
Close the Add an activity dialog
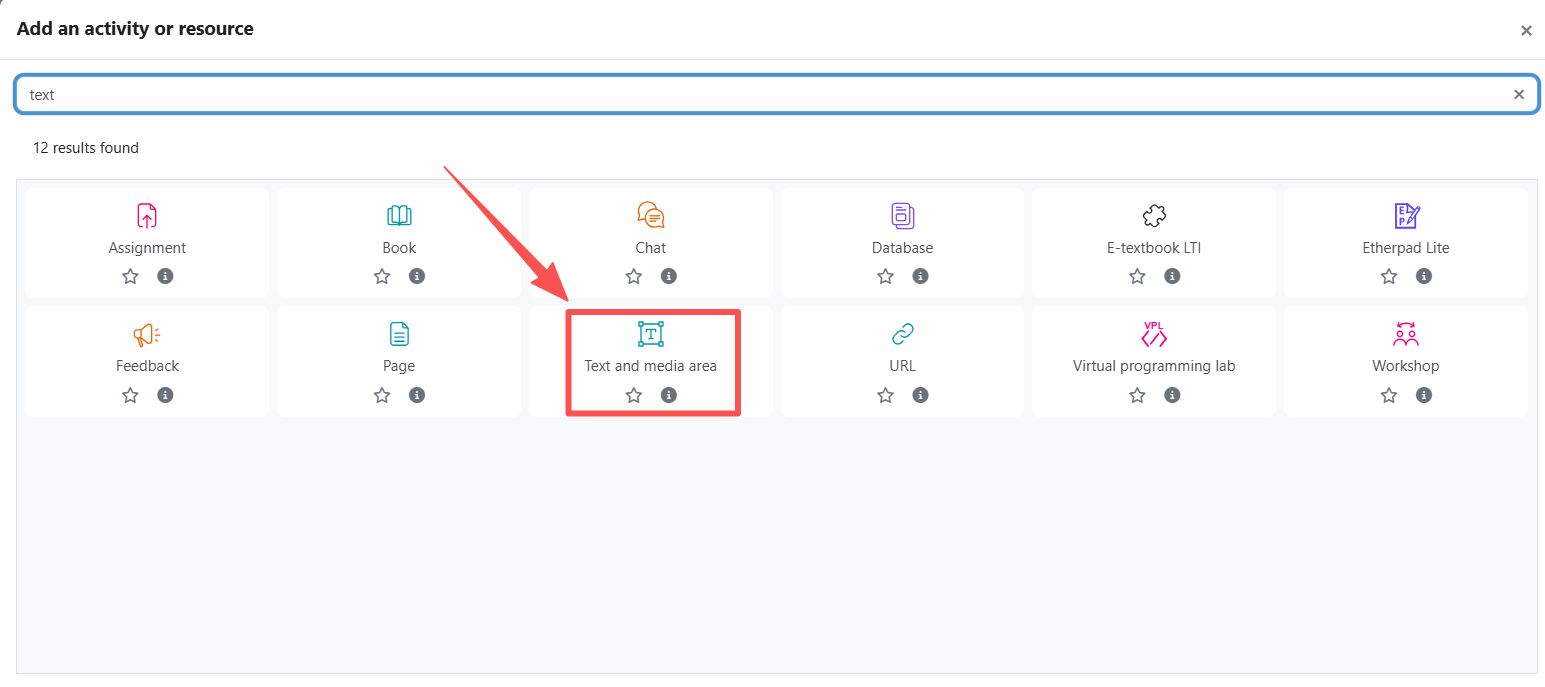click(1526, 31)
